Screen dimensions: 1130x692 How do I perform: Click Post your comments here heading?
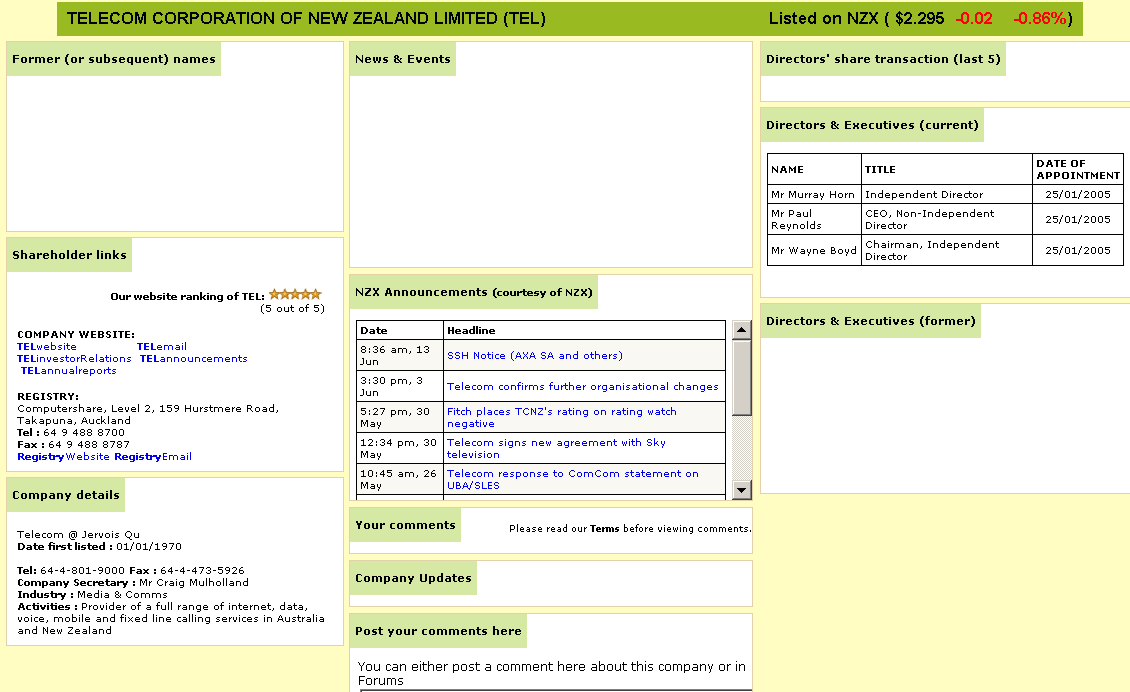(x=438, y=631)
